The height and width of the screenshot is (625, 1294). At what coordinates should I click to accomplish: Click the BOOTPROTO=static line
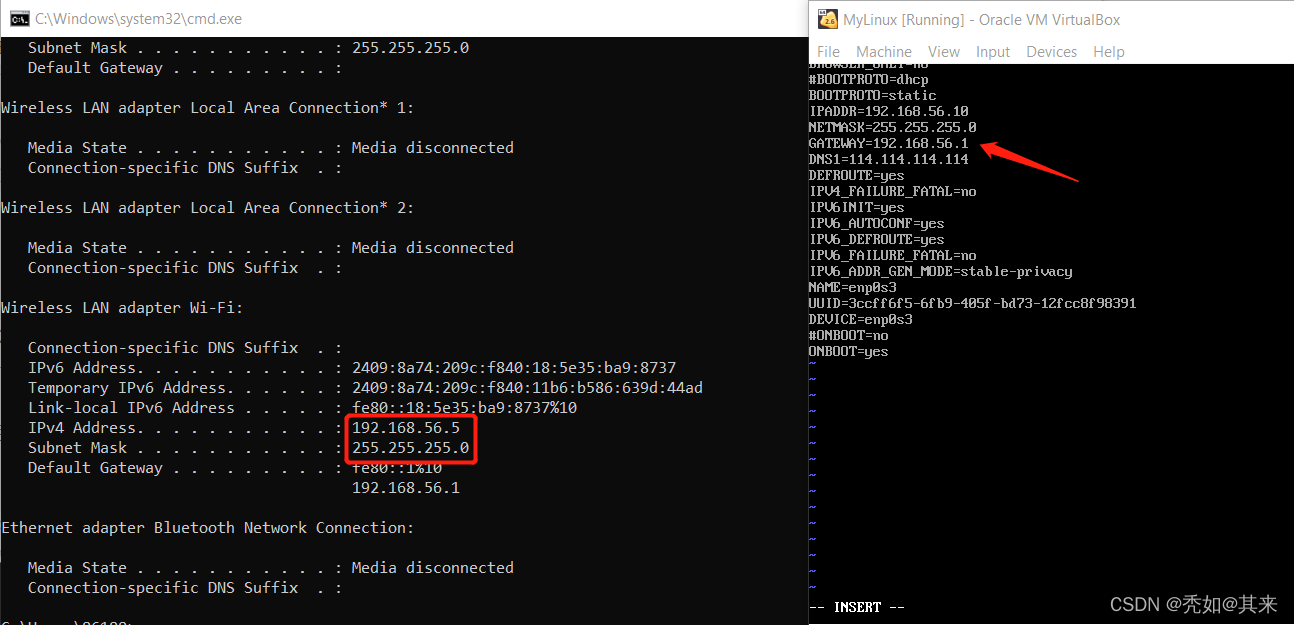pyautogui.click(x=872, y=95)
